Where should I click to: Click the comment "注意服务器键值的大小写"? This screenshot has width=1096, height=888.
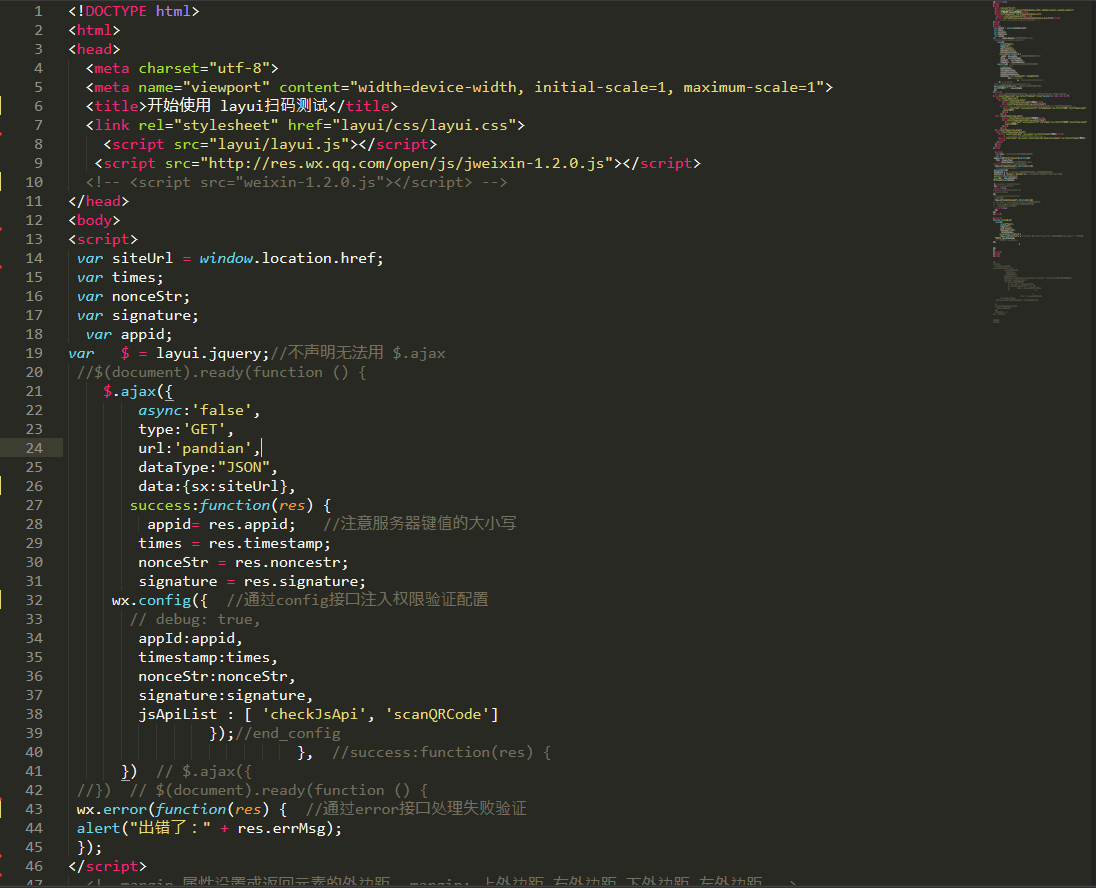[419, 524]
